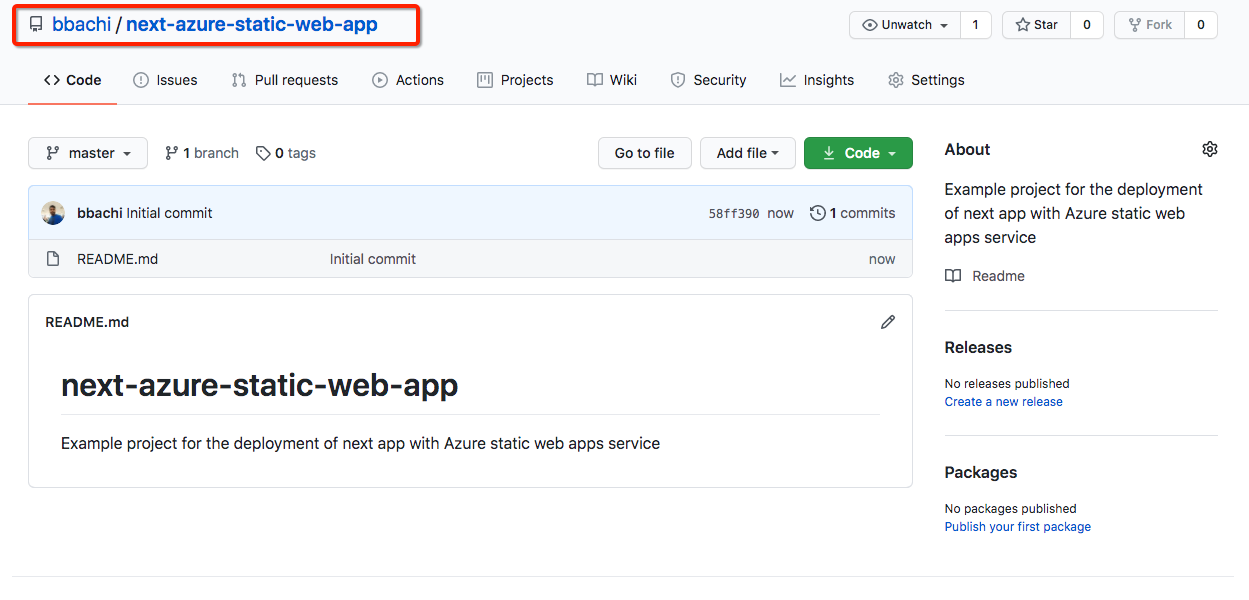Click the Go to file button
Screen dimensions: 1249x600
coord(644,153)
